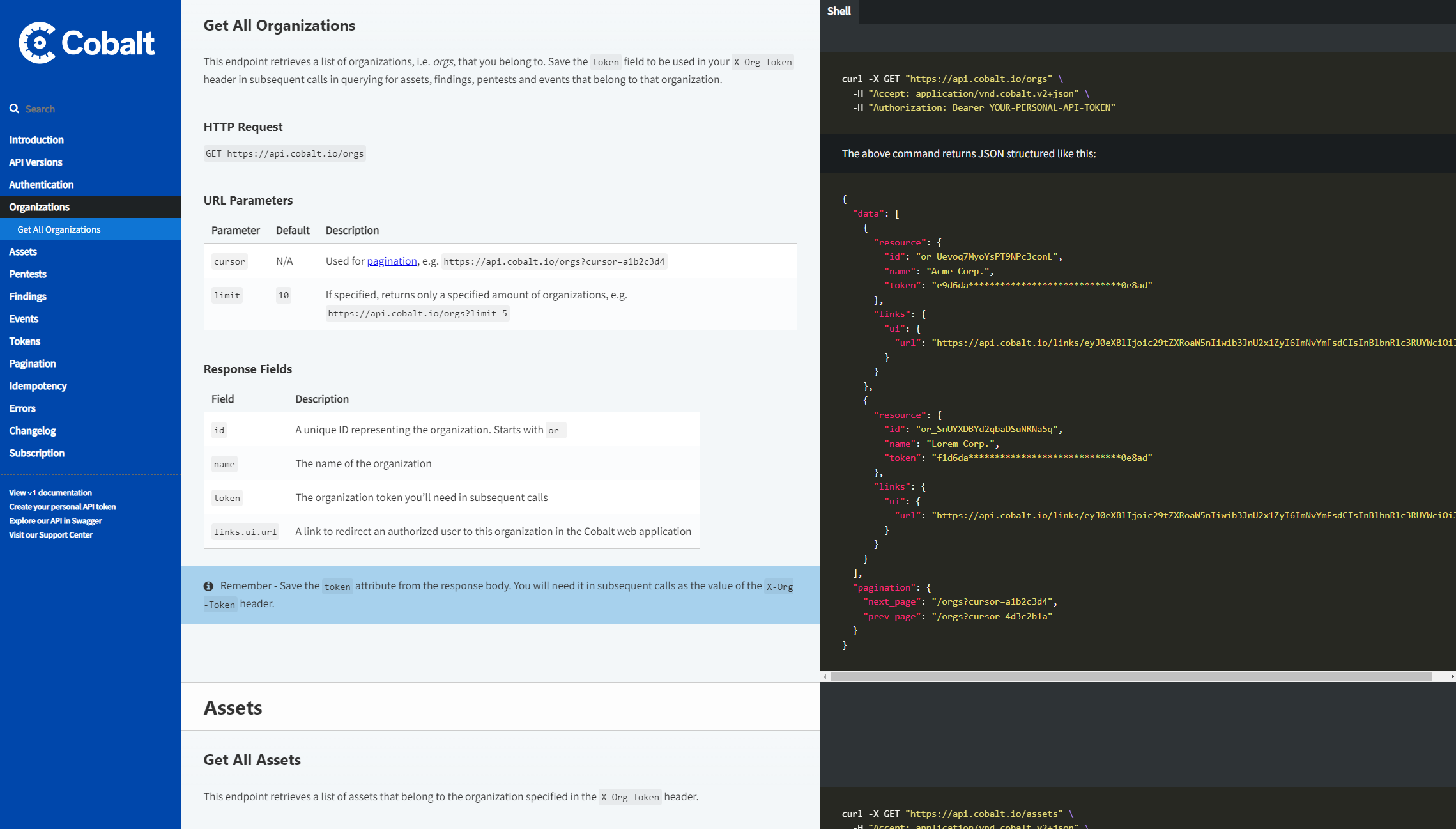Viewport: 1456px width, 829px height.
Task: Visit the Support Center link
Action: [50, 535]
